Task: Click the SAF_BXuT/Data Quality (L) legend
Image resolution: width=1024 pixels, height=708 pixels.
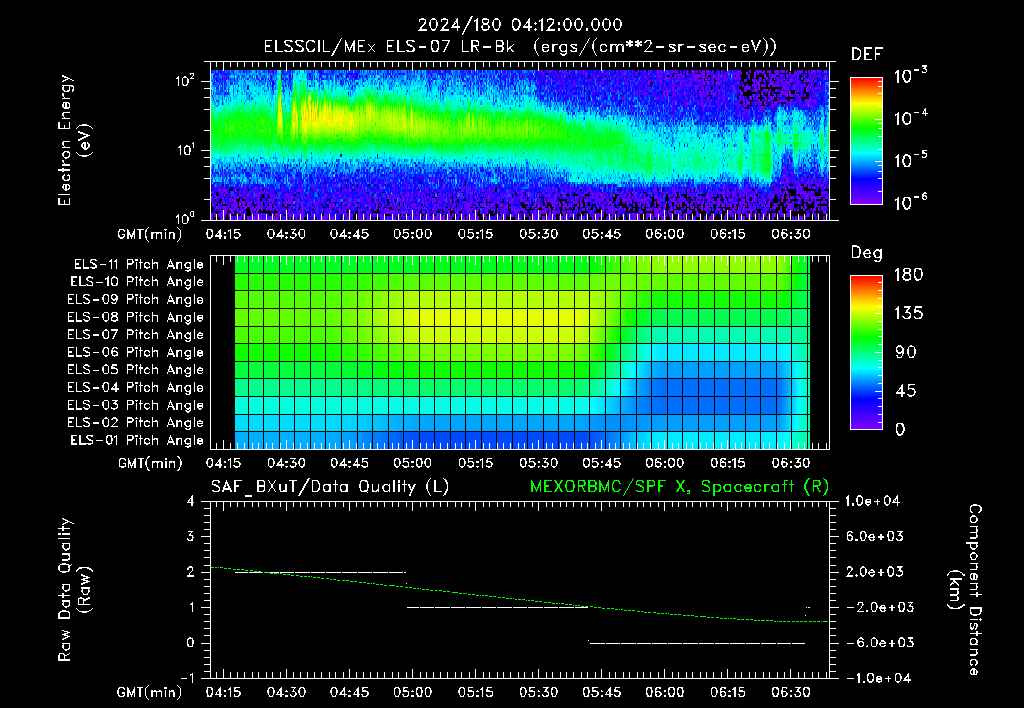Action: click(x=330, y=487)
